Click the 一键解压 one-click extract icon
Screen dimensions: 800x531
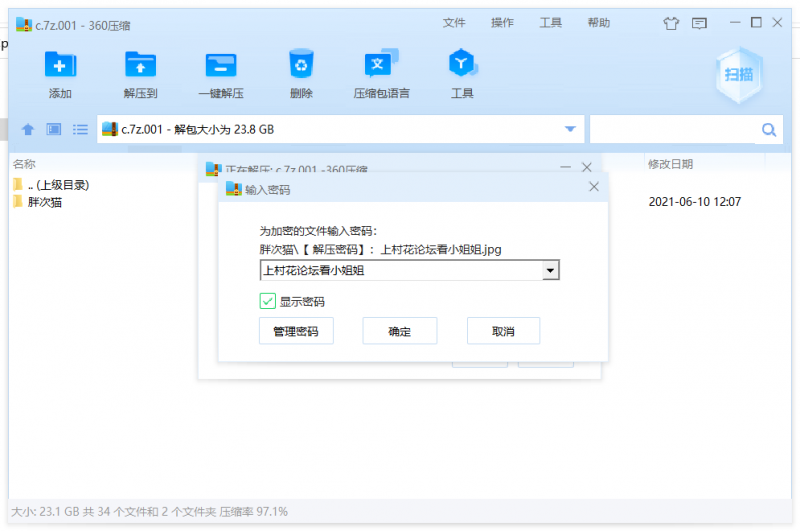point(221,66)
